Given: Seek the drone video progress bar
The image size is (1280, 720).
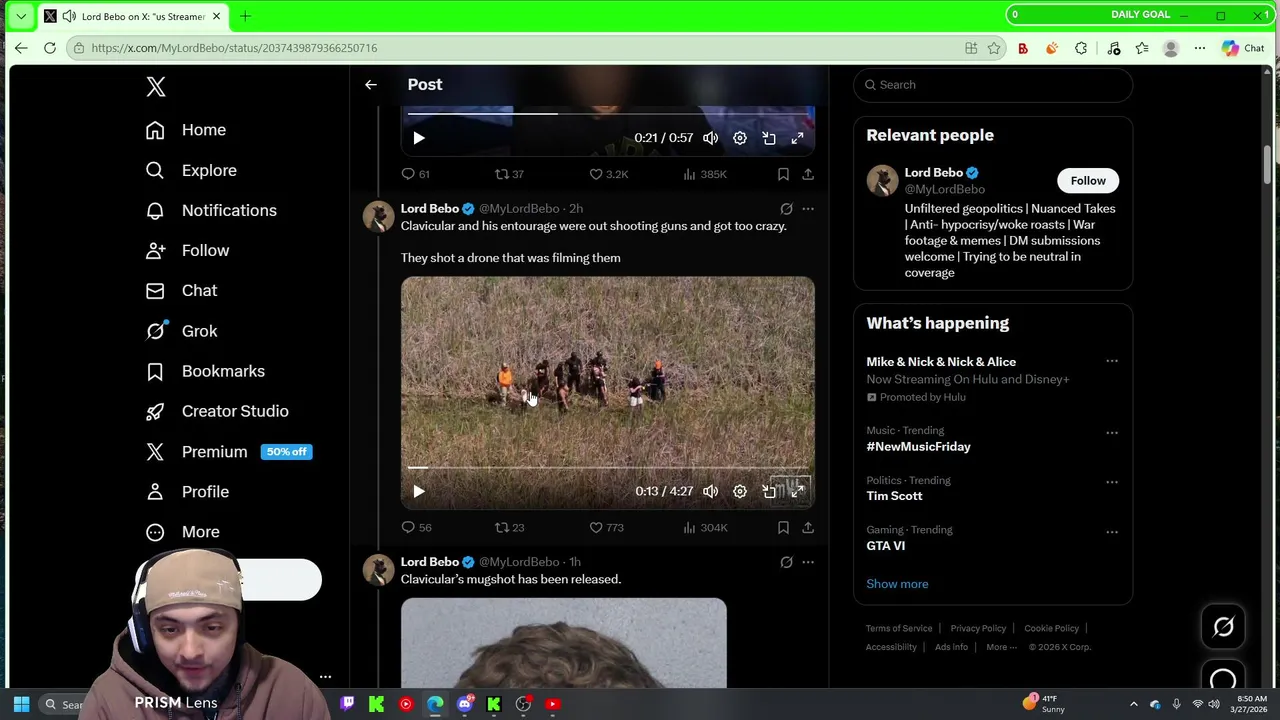Looking at the screenshot, I should (608, 467).
